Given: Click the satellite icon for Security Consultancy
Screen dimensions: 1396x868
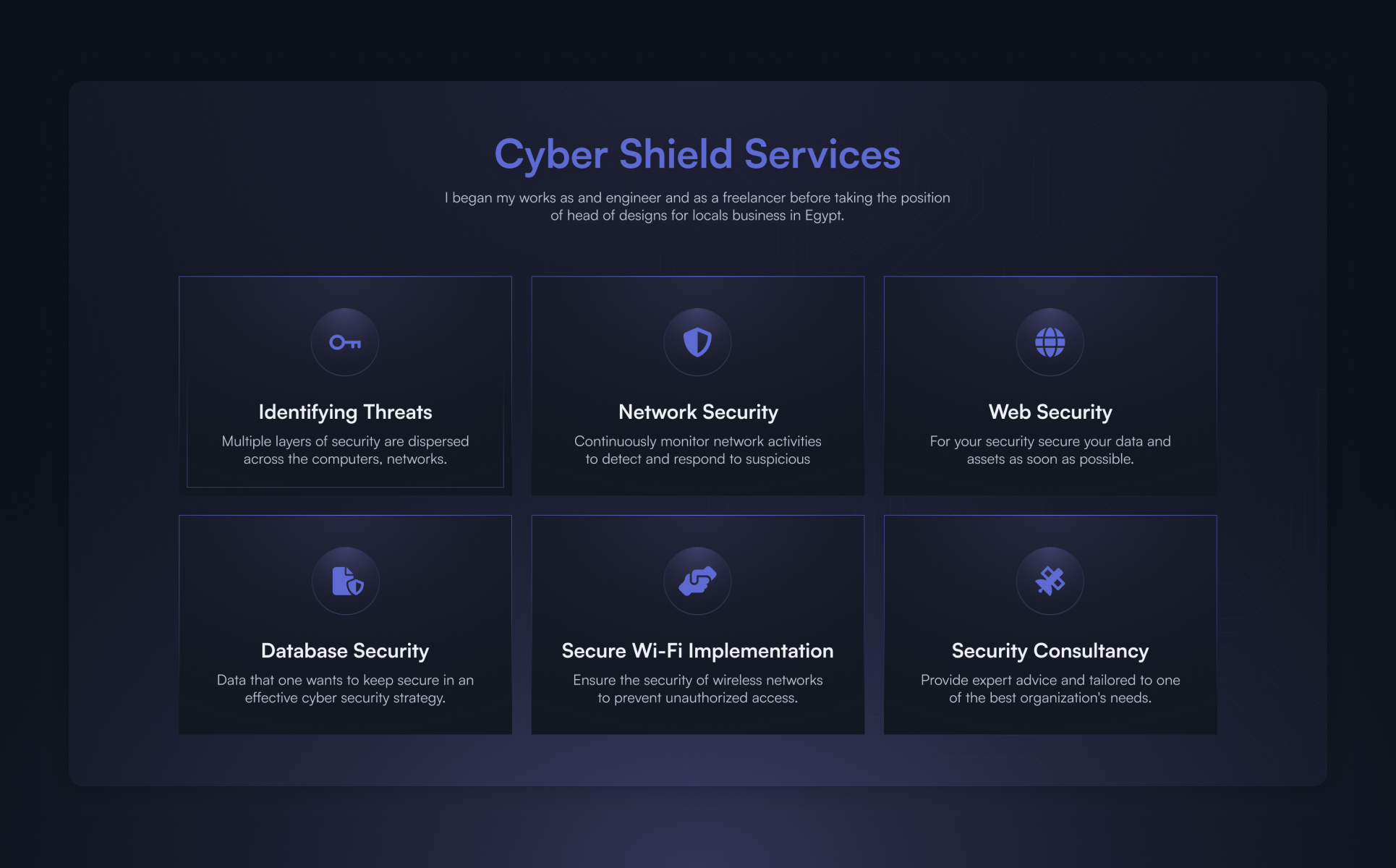Looking at the screenshot, I should 1050,581.
